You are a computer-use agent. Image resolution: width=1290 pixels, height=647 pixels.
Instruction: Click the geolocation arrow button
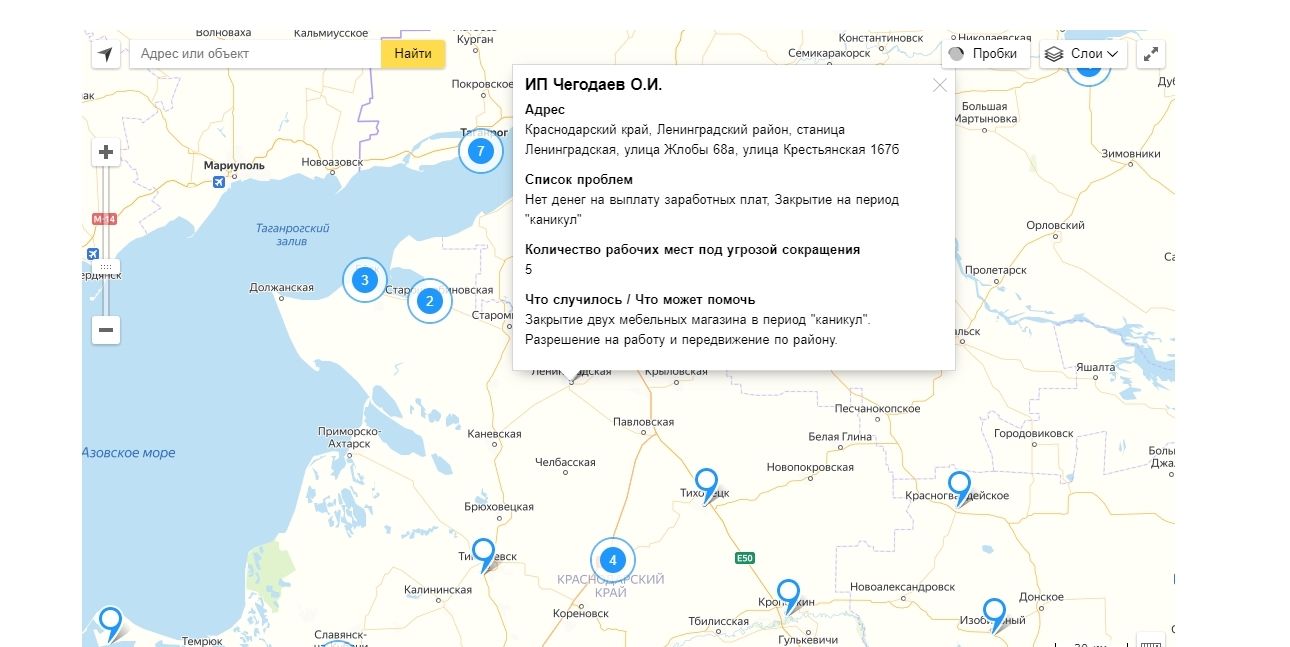coord(106,54)
